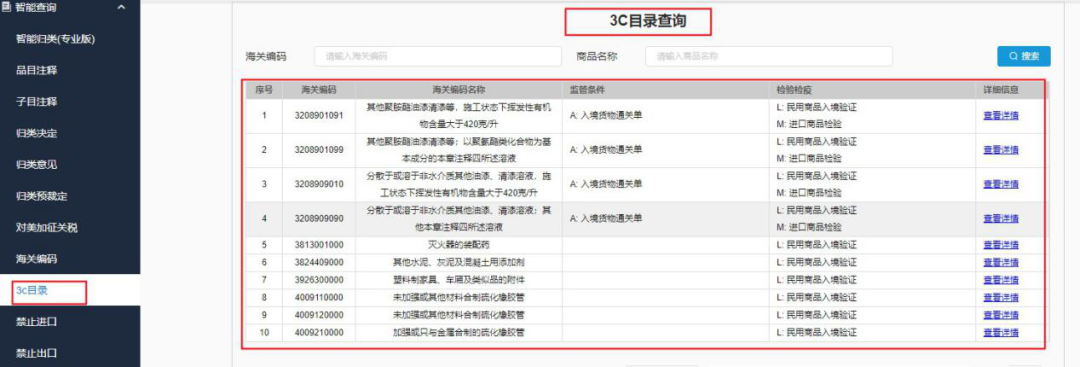Collapse the 智能查询 menu chevron
The image size is (1080, 367).
click(122, 8)
